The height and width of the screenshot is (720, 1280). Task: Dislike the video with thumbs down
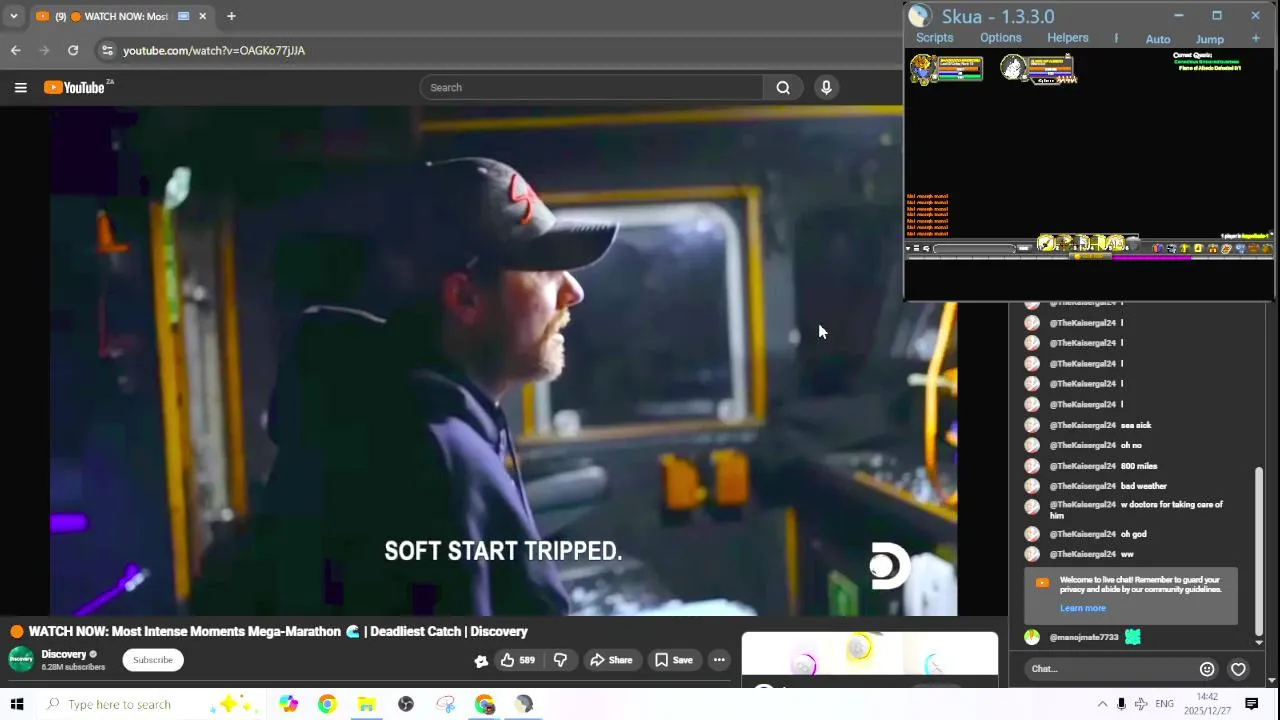pyautogui.click(x=560, y=660)
